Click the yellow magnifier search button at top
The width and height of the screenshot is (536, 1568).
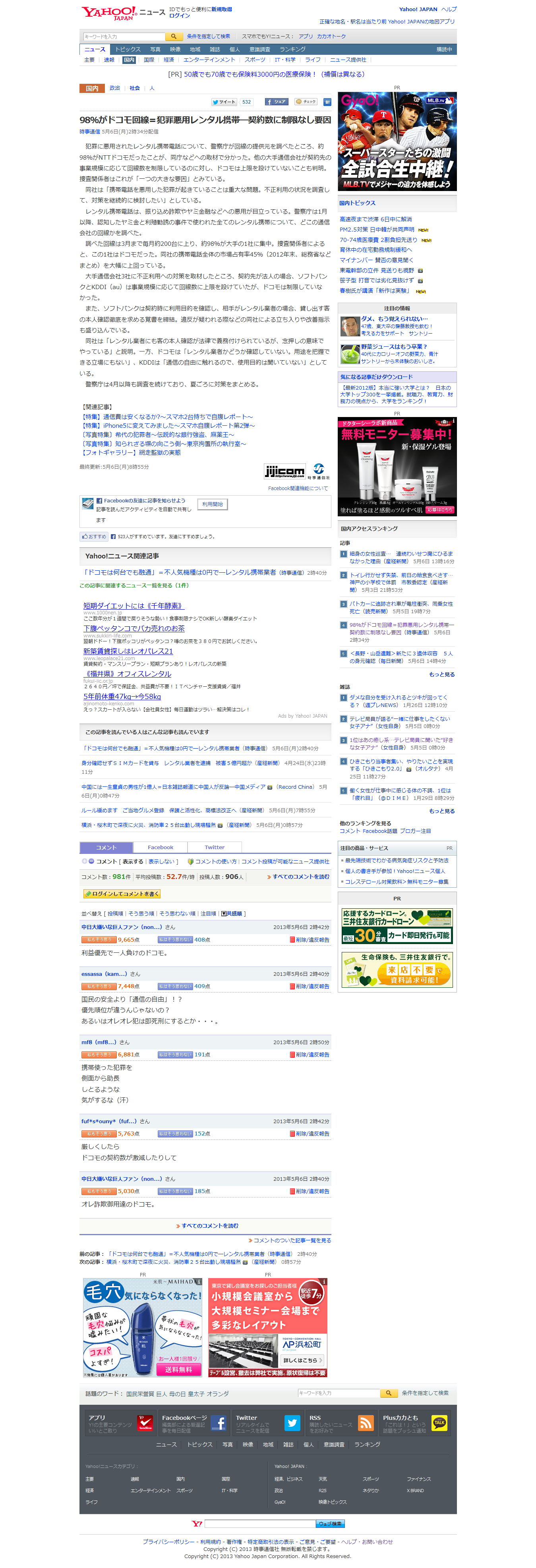pyautogui.click(x=174, y=37)
